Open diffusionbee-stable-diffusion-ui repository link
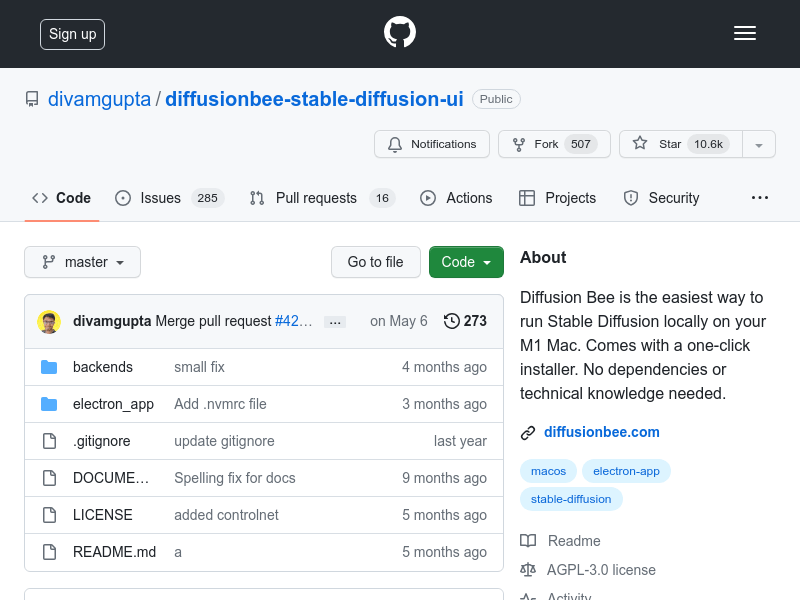Image resolution: width=800 pixels, height=600 pixels. [314, 99]
